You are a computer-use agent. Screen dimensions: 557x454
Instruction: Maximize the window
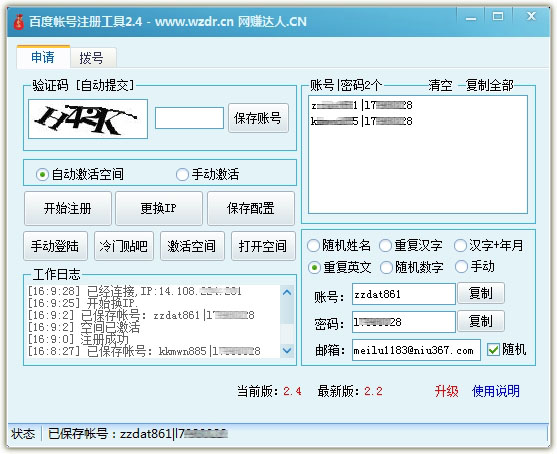498,17
